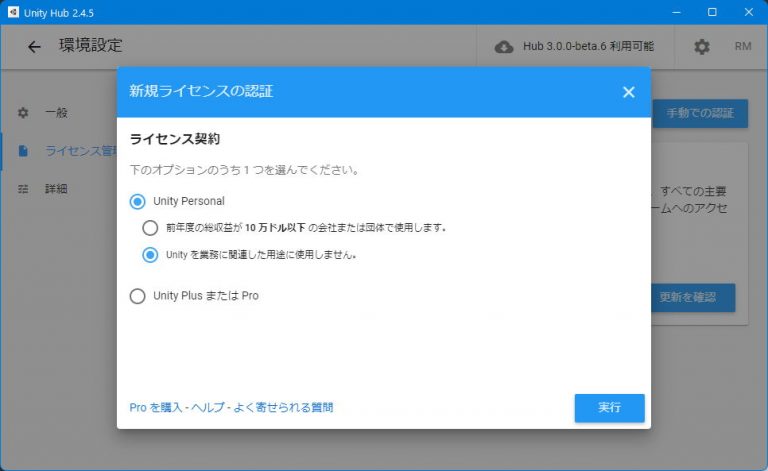The width and height of the screenshot is (768, 471).
Task: Select 'Unity を業務に関連した用途に使用しません' option
Action: 150,255
